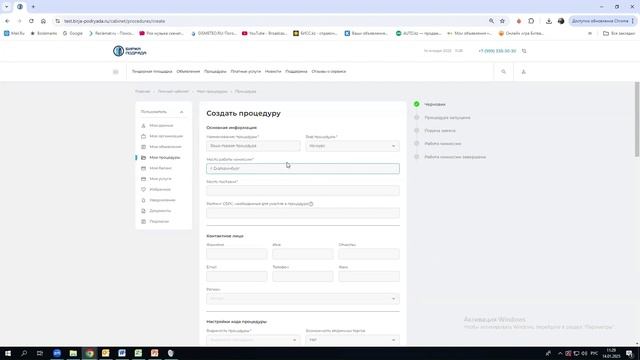Click the Мои процедуры folder icon in the sidebar
Screen dimensions: 640x360
pos(143,158)
